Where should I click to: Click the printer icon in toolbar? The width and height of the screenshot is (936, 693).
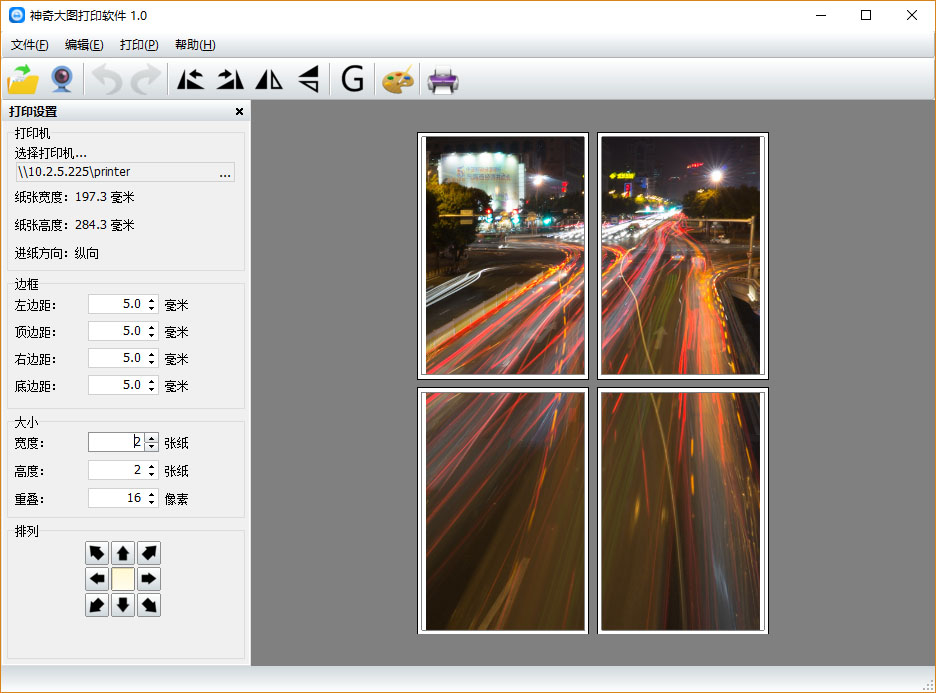(x=442, y=79)
